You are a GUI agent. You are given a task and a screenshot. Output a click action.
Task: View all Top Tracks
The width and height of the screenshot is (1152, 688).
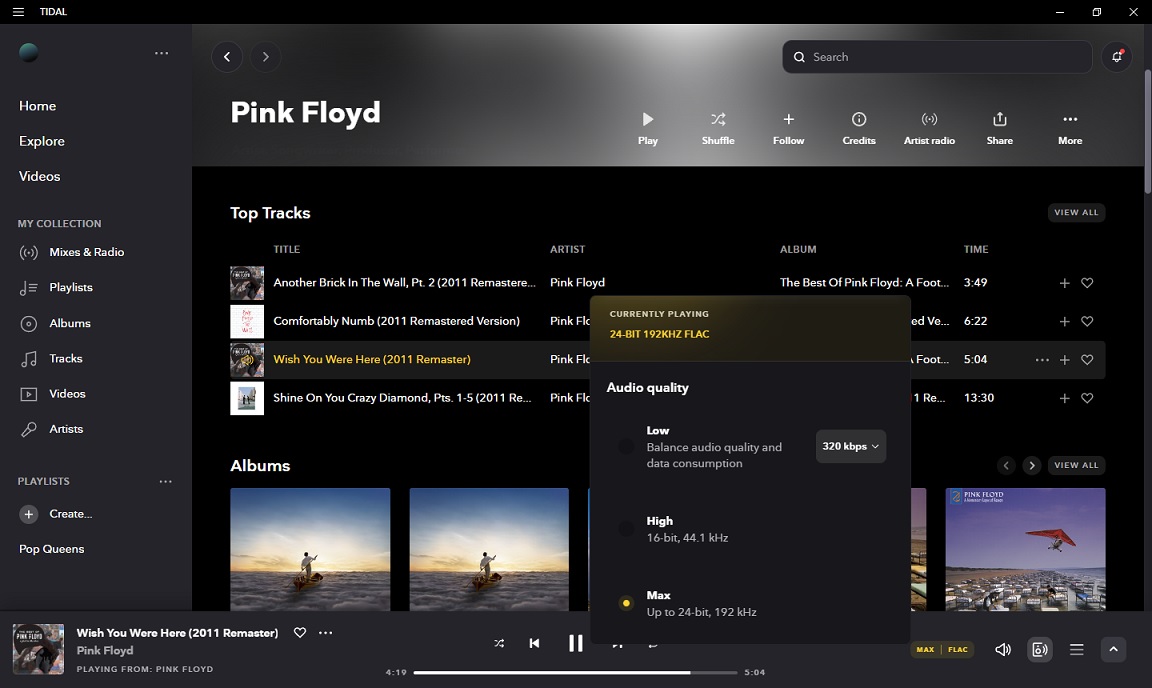1076,212
